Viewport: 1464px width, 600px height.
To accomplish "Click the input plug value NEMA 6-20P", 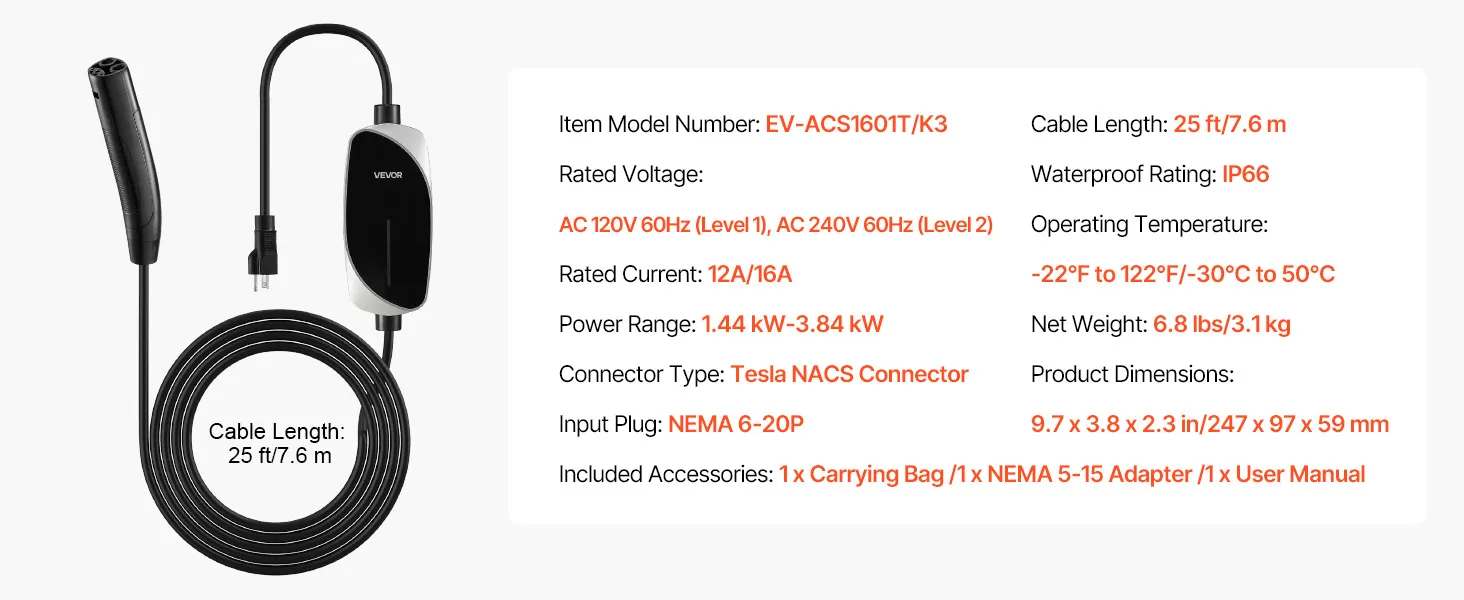I will (x=736, y=424).
